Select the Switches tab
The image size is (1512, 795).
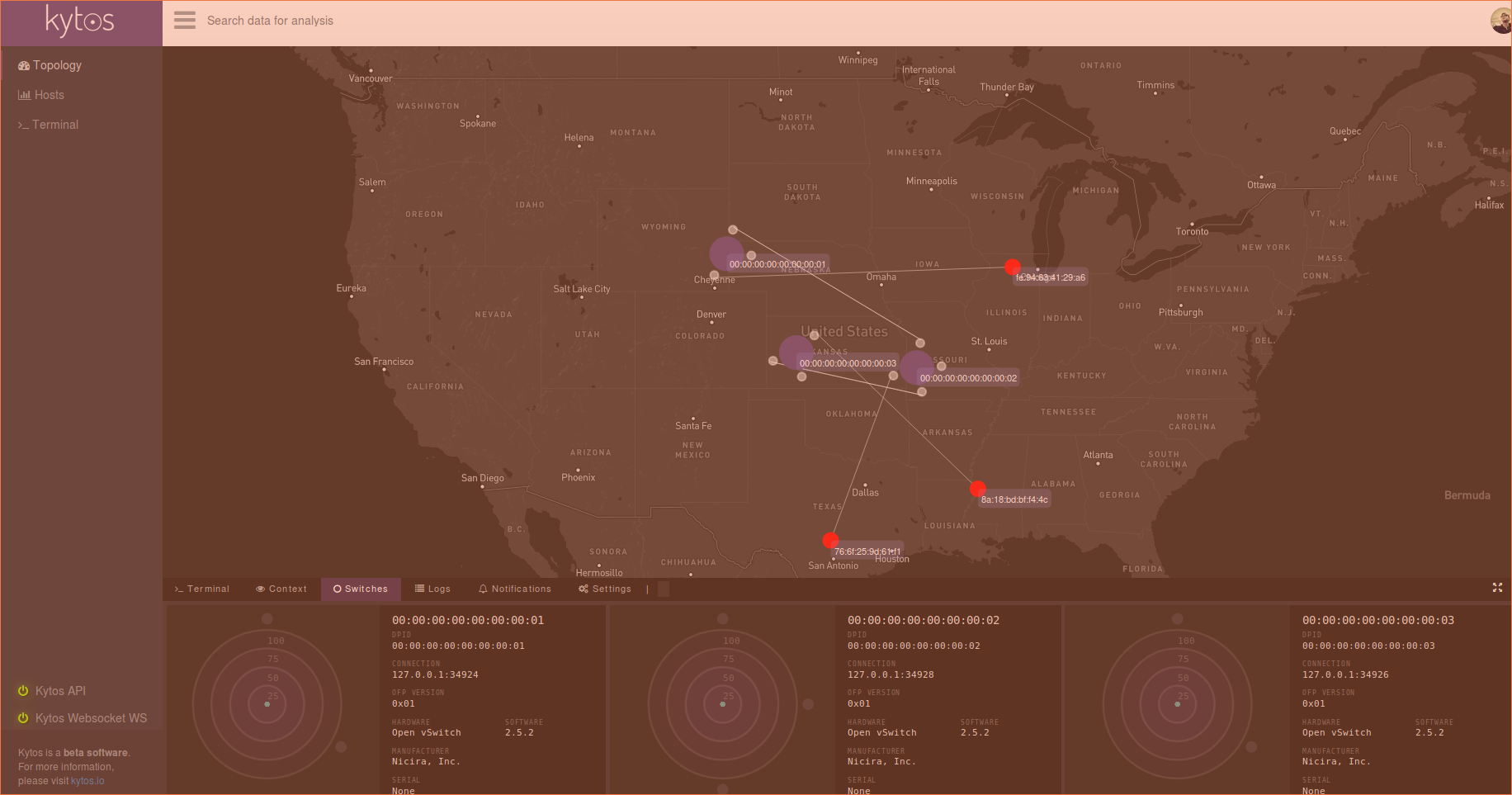click(361, 589)
